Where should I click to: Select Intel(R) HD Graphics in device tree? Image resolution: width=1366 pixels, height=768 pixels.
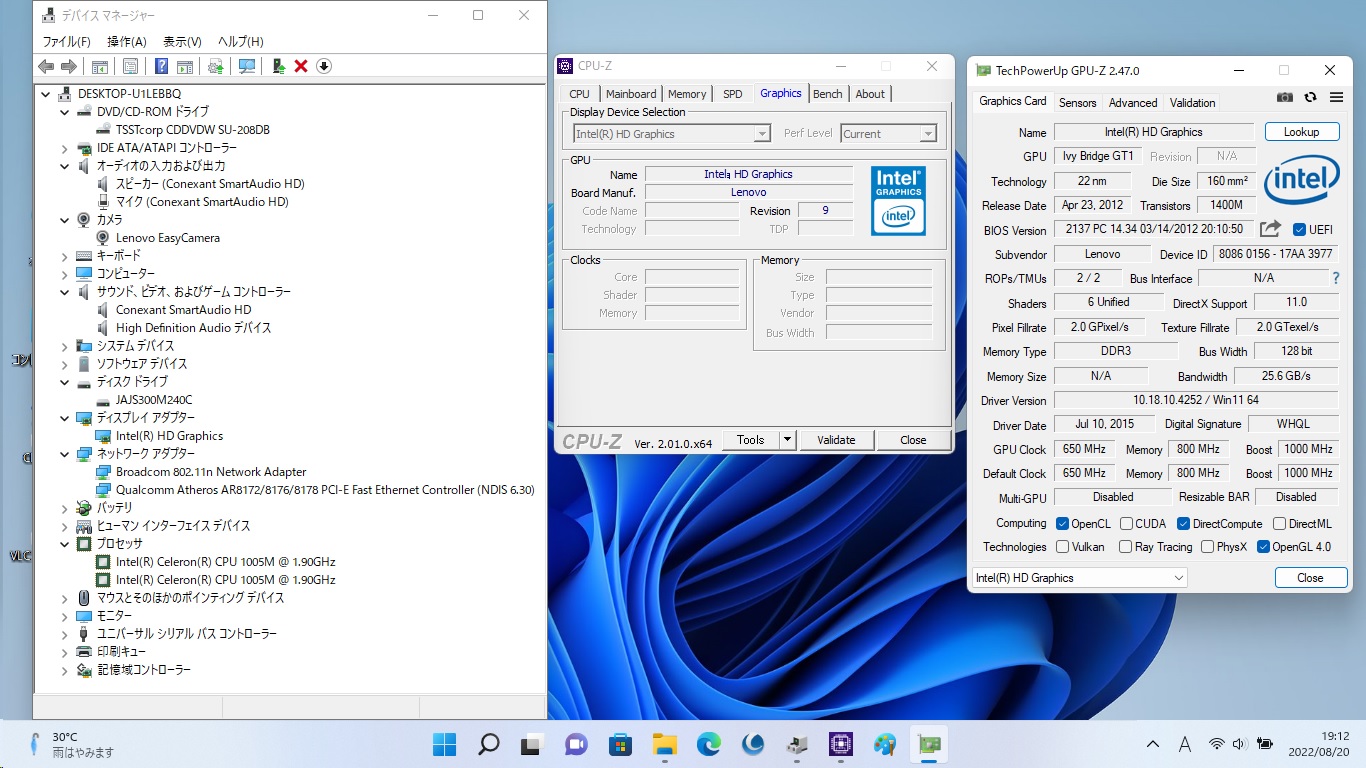[x=169, y=436]
